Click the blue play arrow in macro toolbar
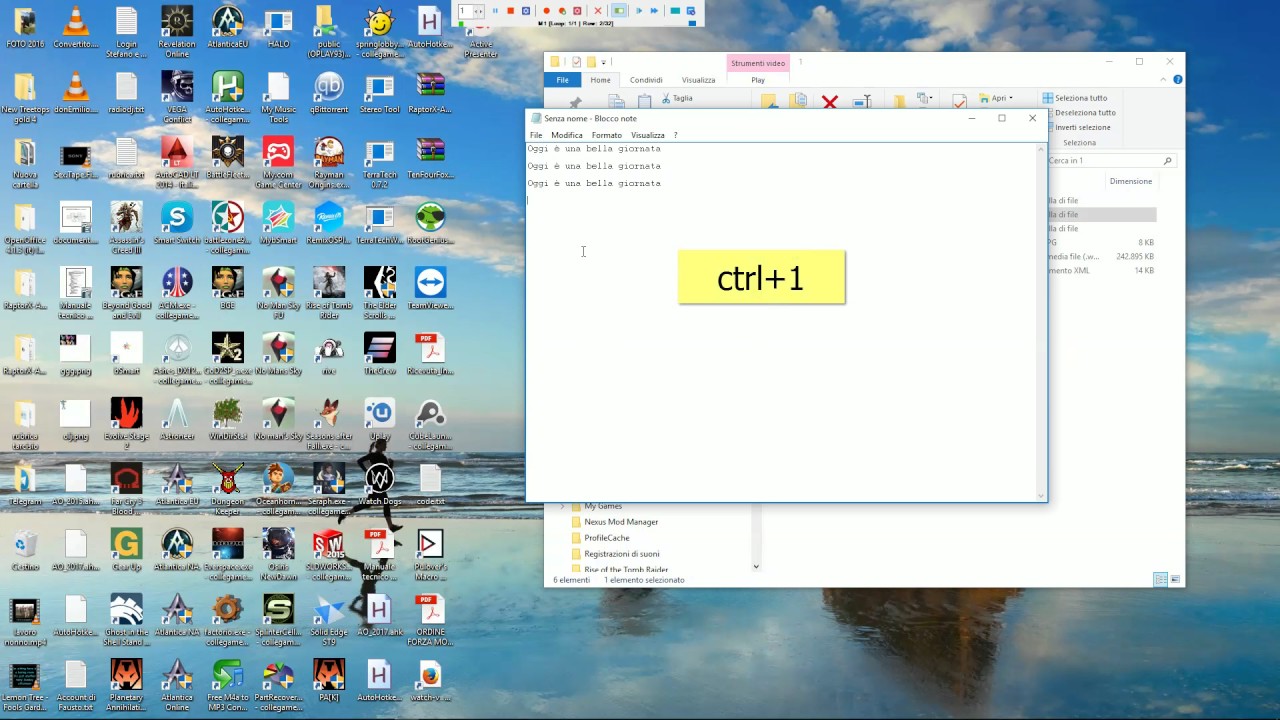 tap(640, 11)
